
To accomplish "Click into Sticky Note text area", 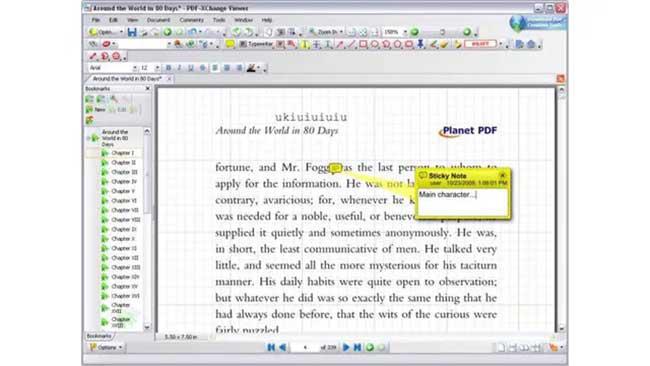I will pos(462,202).
